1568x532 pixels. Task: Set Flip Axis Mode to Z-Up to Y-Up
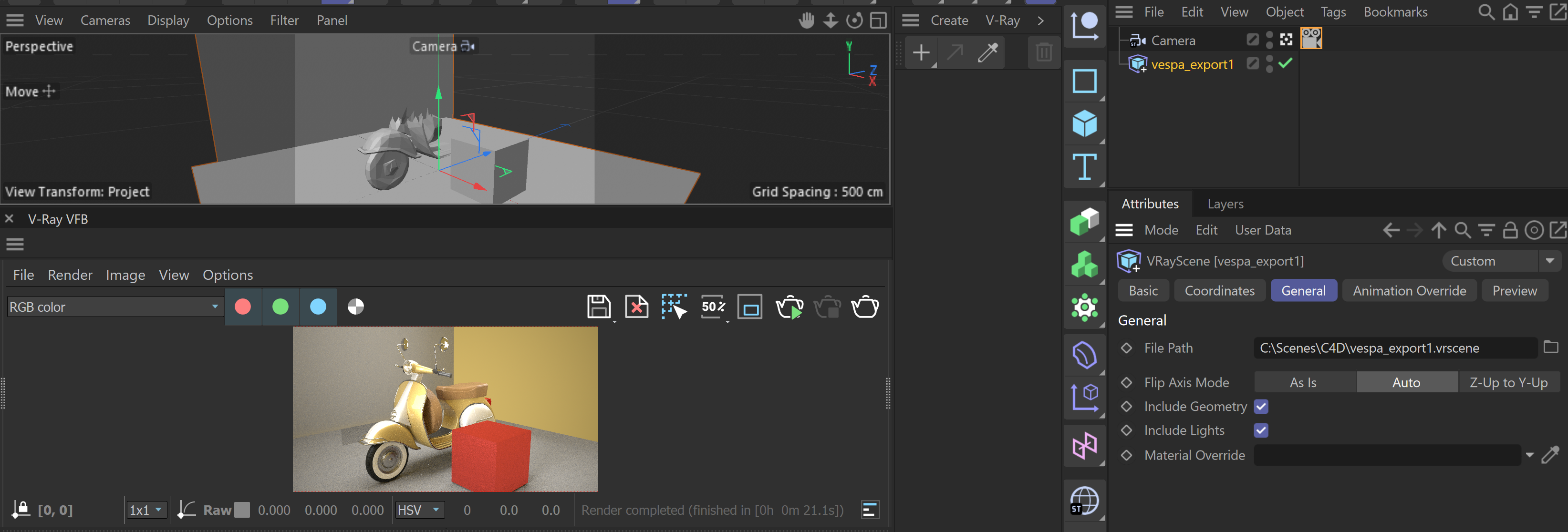point(1508,382)
